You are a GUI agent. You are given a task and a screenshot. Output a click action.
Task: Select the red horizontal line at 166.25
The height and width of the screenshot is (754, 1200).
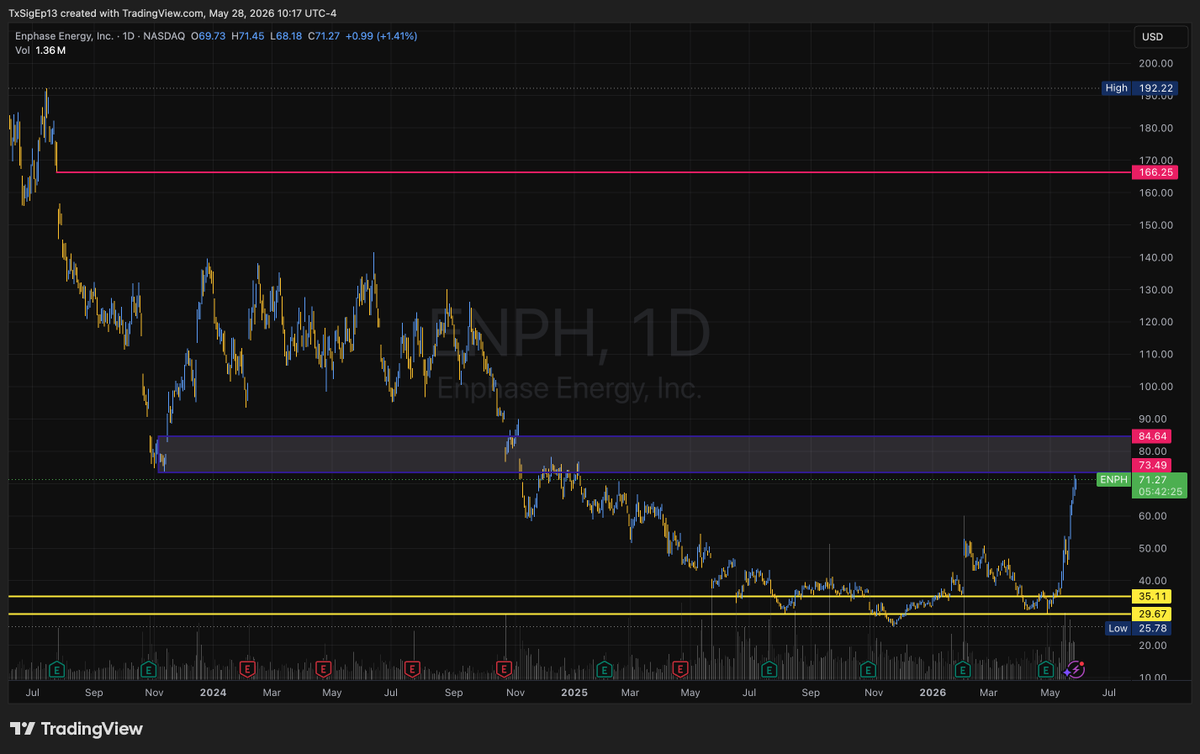595,172
